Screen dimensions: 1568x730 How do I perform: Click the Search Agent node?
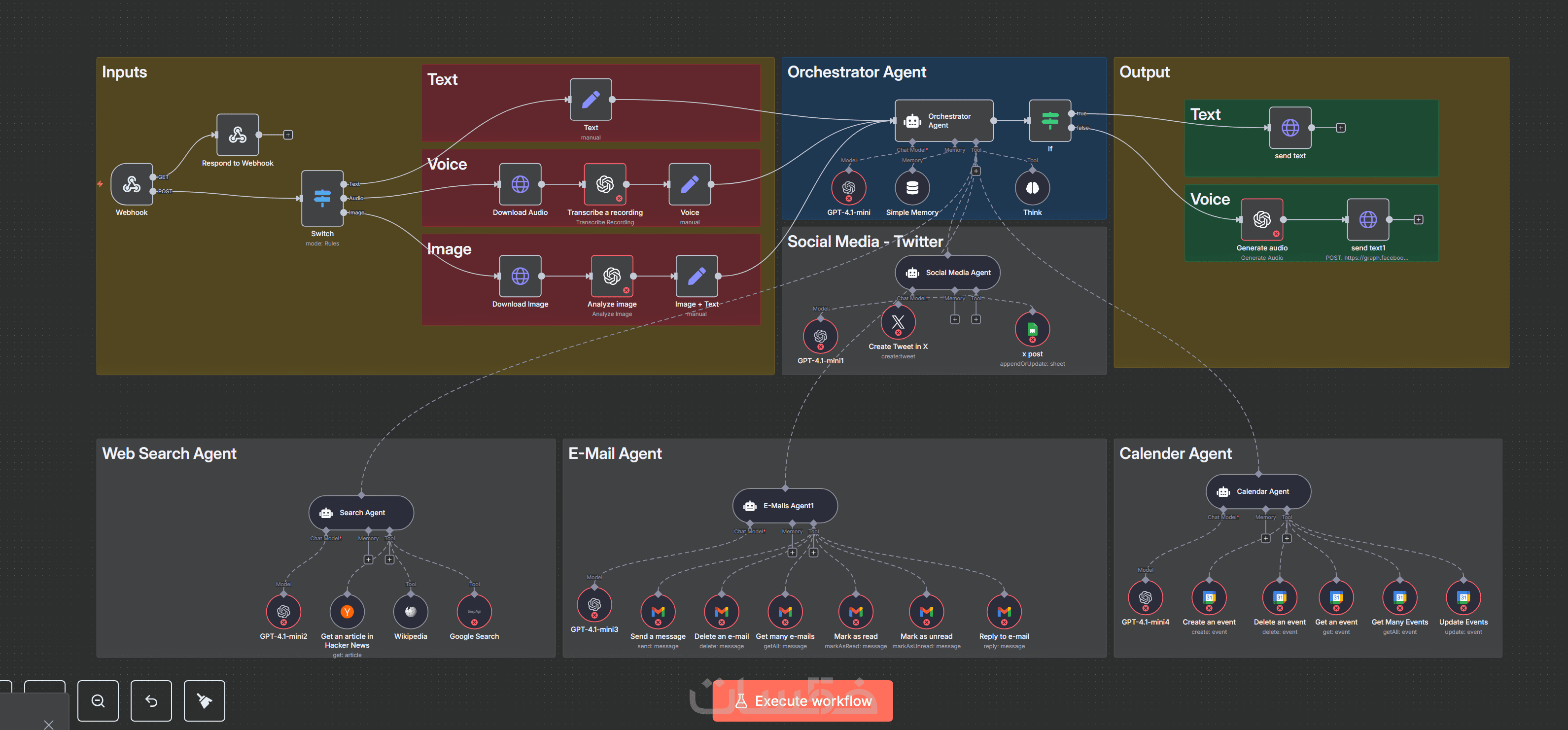(x=361, y=513)
